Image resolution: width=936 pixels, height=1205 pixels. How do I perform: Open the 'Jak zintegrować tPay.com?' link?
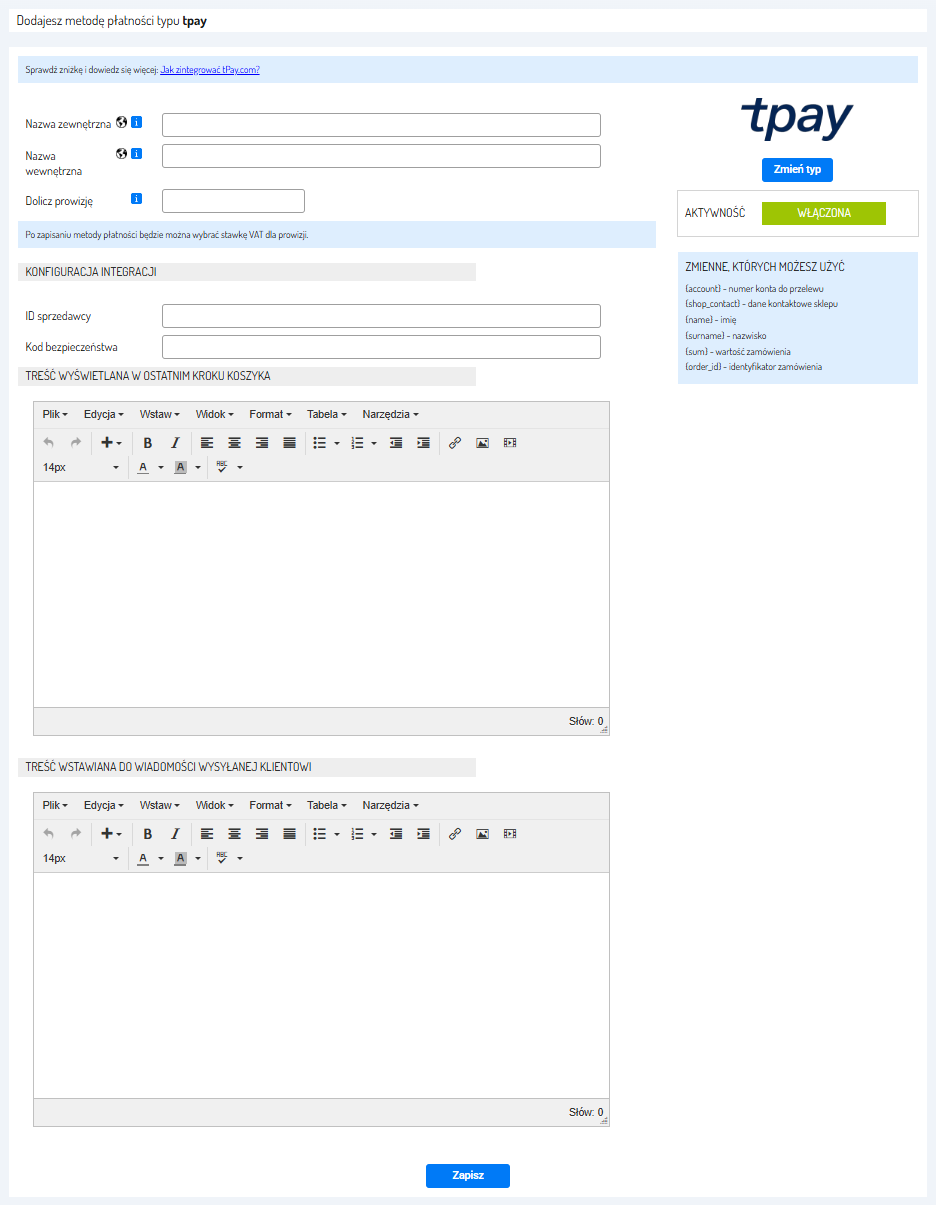[x=210, y=70]
